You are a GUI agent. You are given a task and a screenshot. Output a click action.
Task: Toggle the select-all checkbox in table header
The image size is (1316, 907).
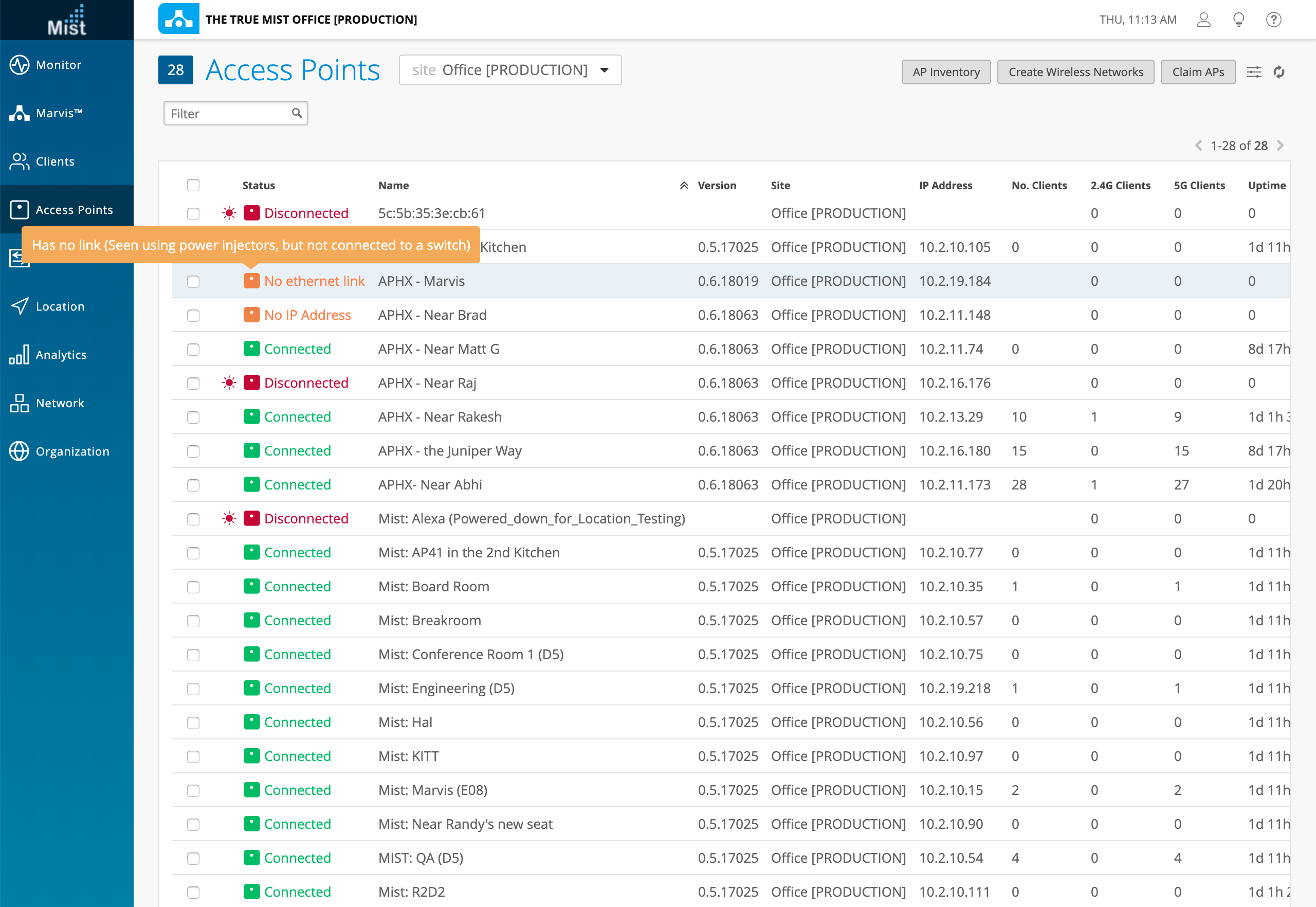click(193, 185)
